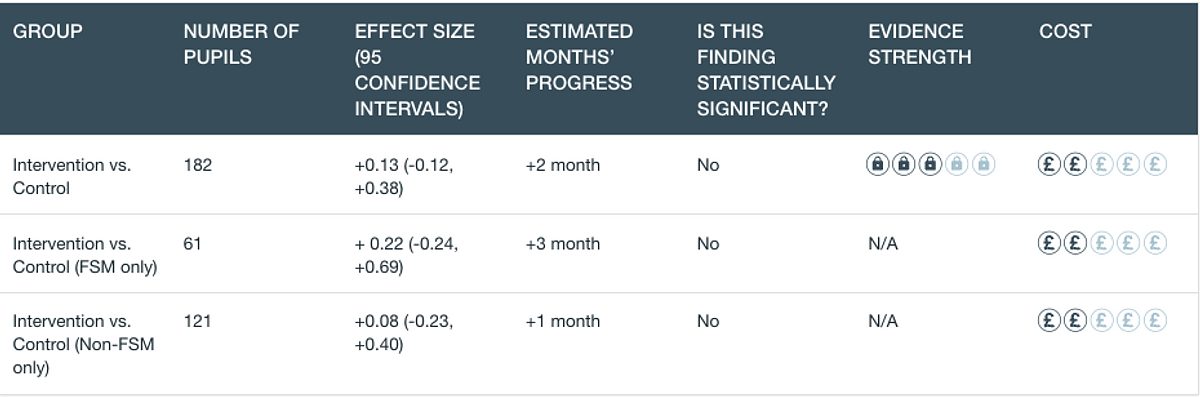Click third faded pound icon in first row
The image size is (1200, 397).
tap(1102, 165)
